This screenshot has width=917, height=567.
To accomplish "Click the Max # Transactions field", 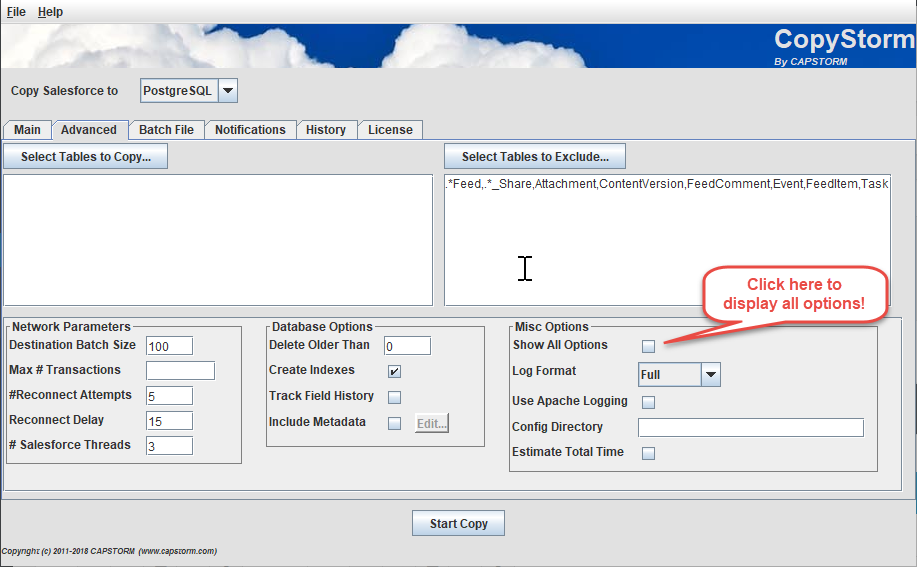I will point(180,371).
